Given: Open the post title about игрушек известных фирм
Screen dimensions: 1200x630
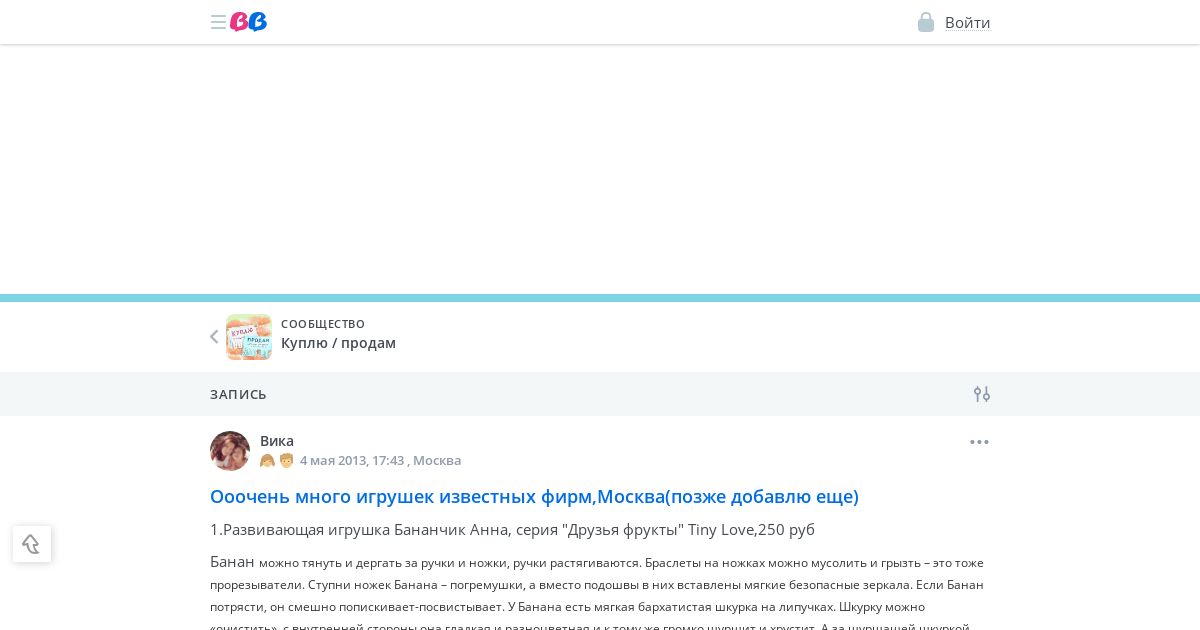Looking at the screenshot, I should click(x=534, y=496).
